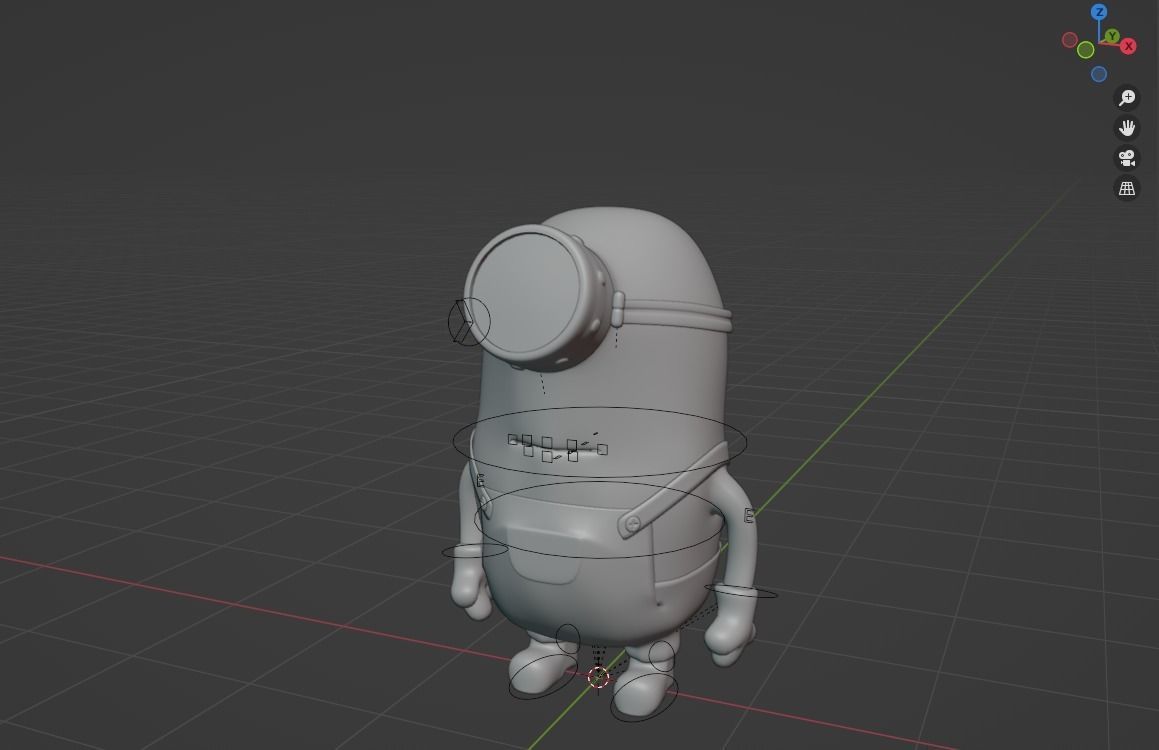Select the E marker on left arm
This screenshot has width=1159, height=750.
[480, 480]
